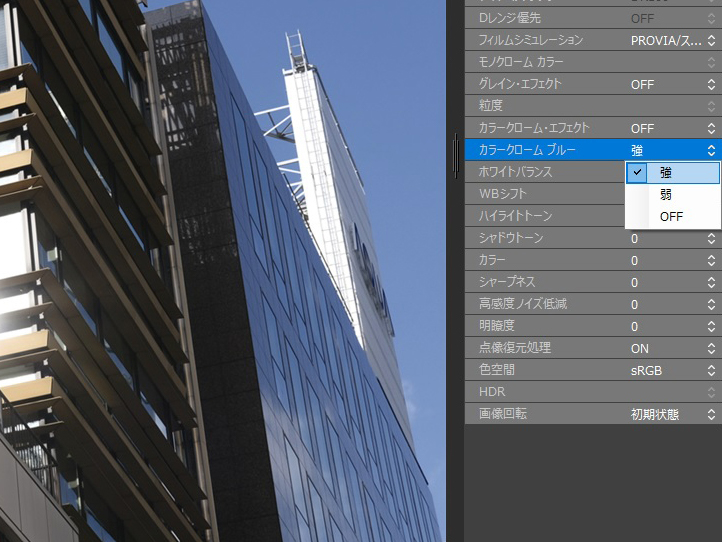Click the highlighted カラークローム ブルー label
Viewport: 722px width, 542px height.
(527, 150)
